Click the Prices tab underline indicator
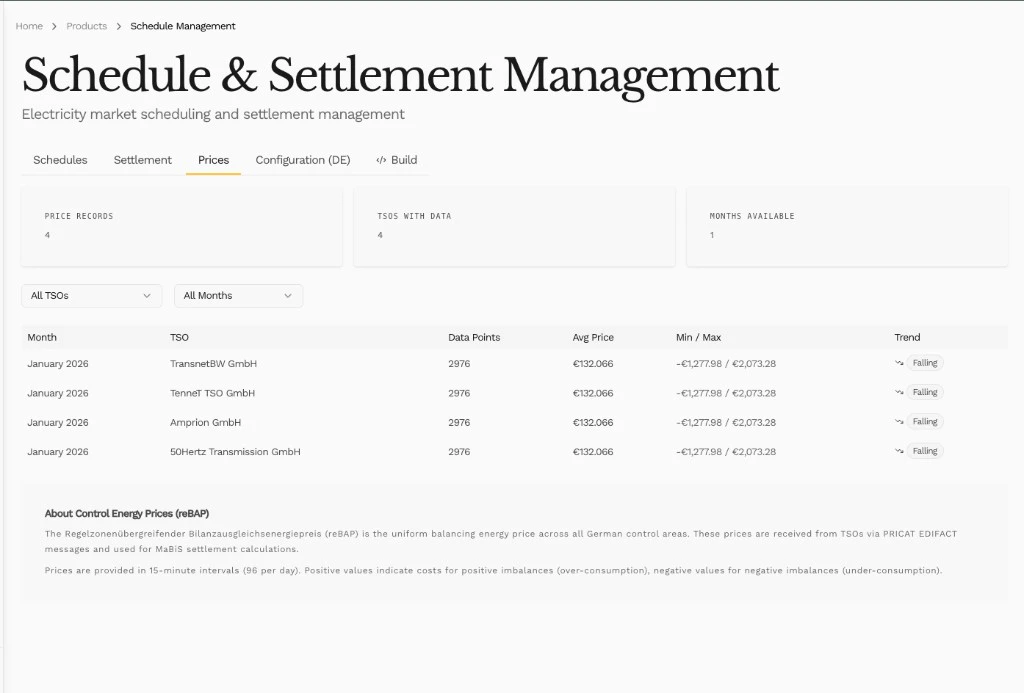The width and height of the screenshot is (1024, 693). (212, 176)
